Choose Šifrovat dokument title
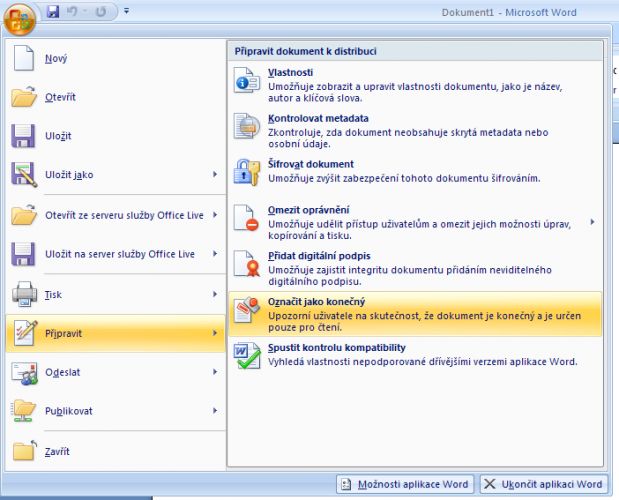 pos(311,164)
